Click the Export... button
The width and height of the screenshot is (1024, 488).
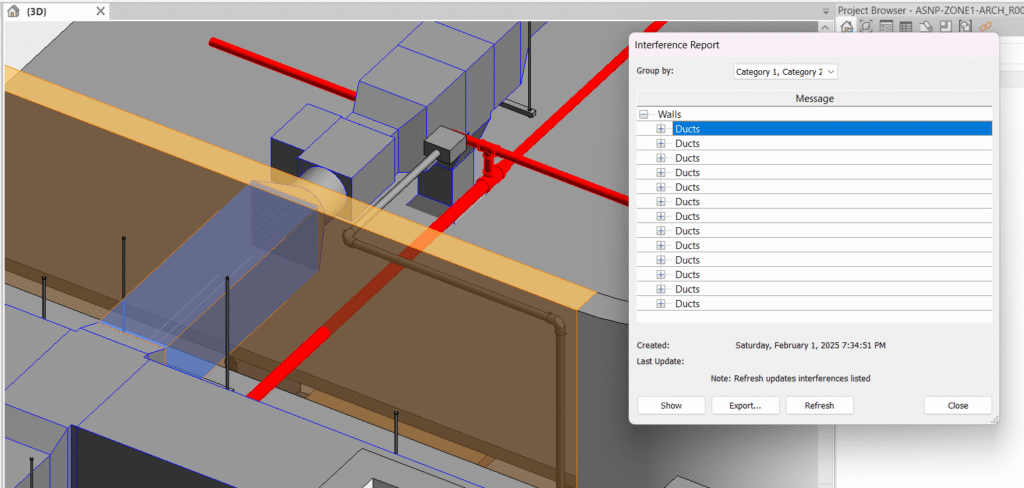coord(745,405)
